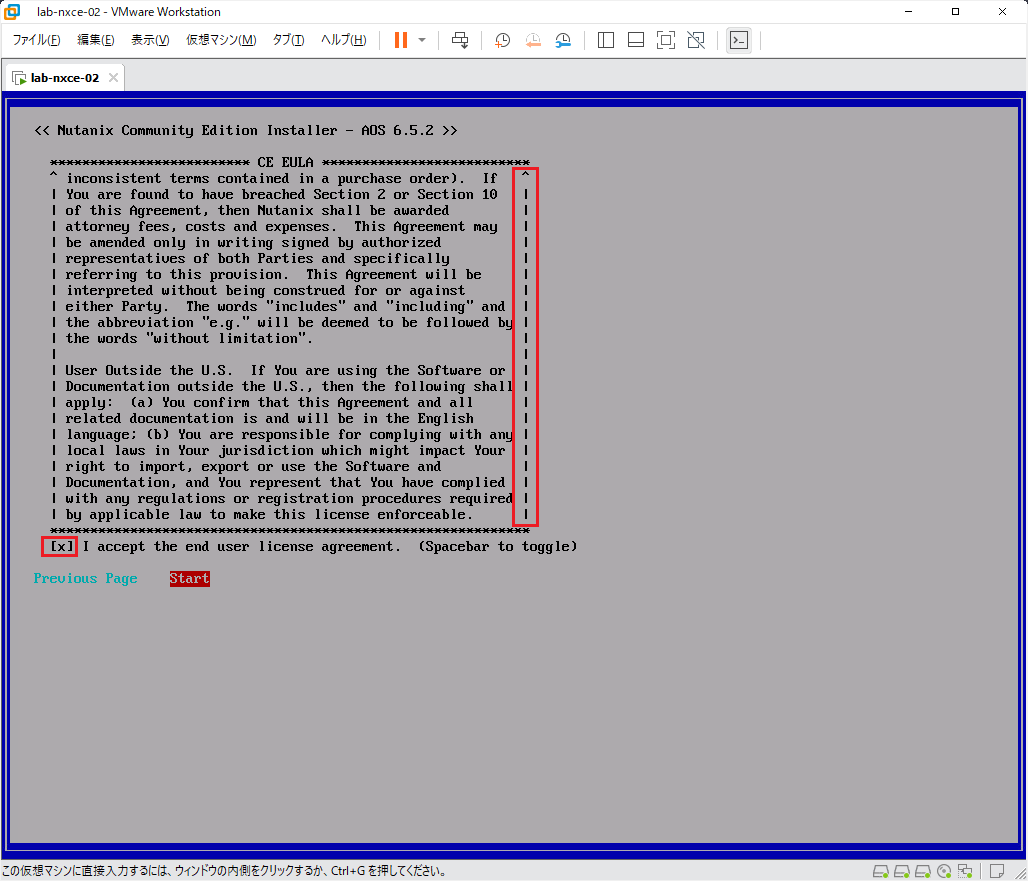Open the 仮想マシン(M) menu
Viewport: 1028px width, 881px height.
coord(221,40)
